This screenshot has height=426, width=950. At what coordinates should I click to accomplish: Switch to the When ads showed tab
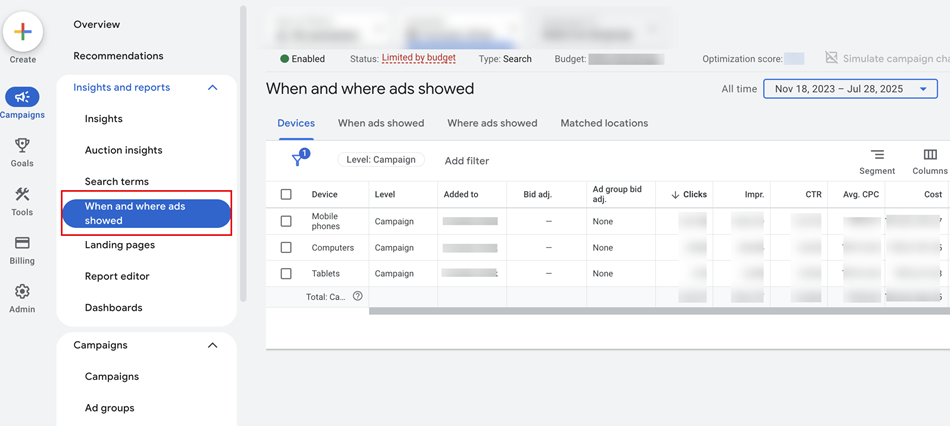(x=380, y=123)
